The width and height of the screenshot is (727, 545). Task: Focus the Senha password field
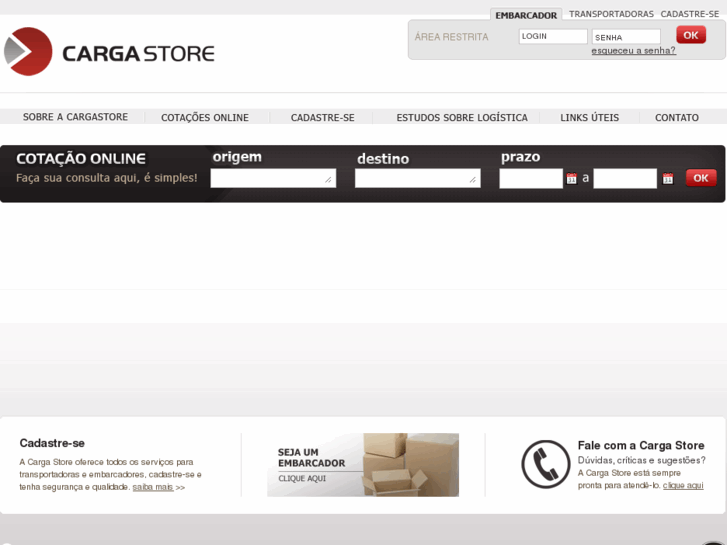click(626, 37)
